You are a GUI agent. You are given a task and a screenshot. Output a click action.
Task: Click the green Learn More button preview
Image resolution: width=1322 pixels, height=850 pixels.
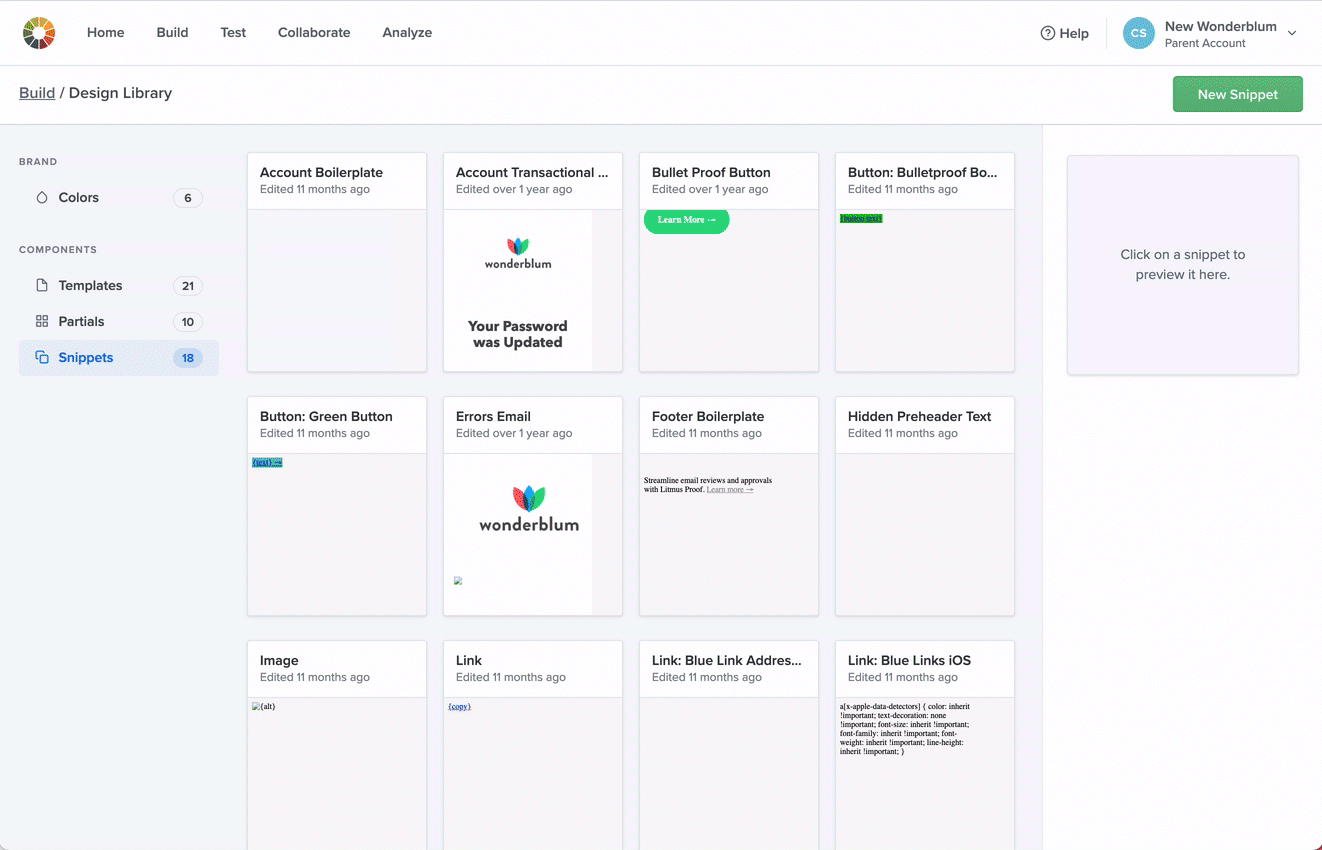(x=686, y=220)
